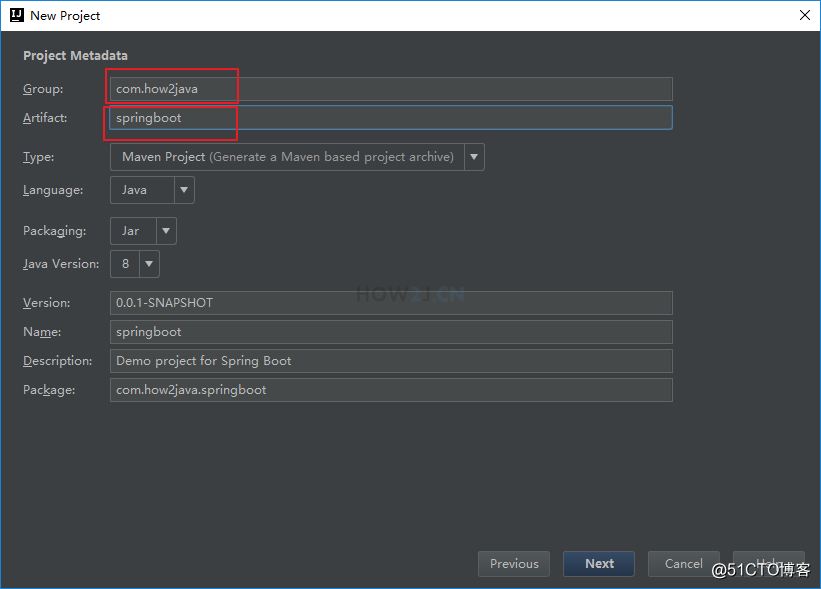Click the Group input field
821x589 pixels.
pyautogui.click(x=391, y=89)
